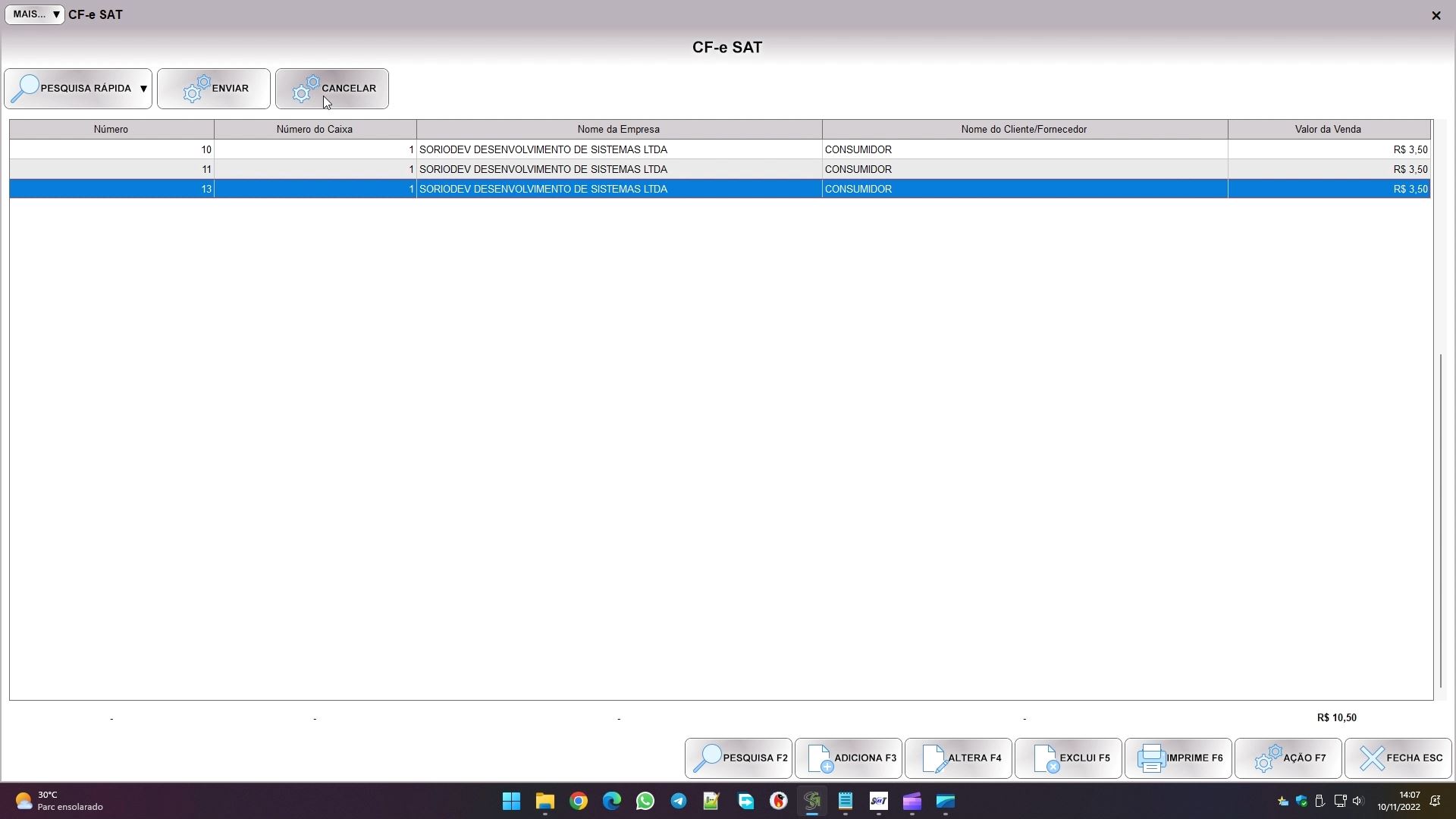Click Fecha ESC button

1398,758
